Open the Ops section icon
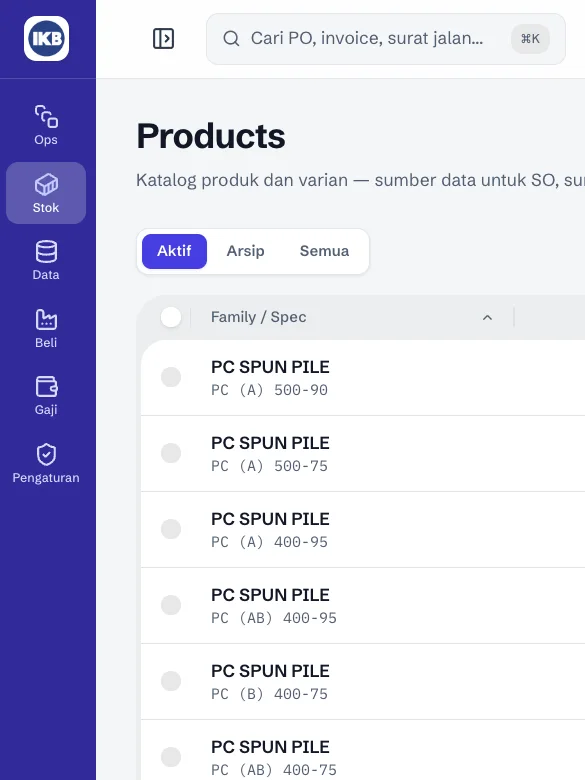Image resolution: width=585 pixels, height=780 pixels. [x=46, y=116]
